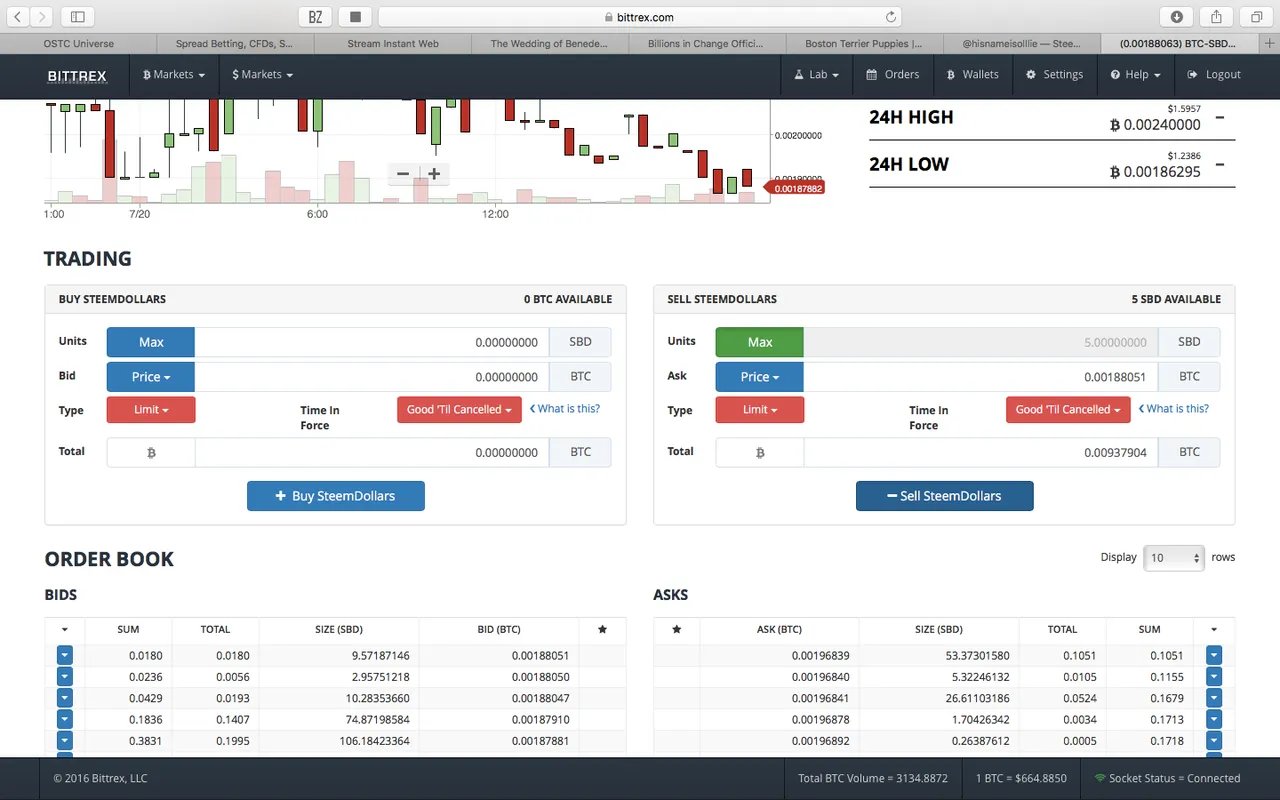
Task: Collapse the 24H HIGH row minus
Action: pos(1220,117)
